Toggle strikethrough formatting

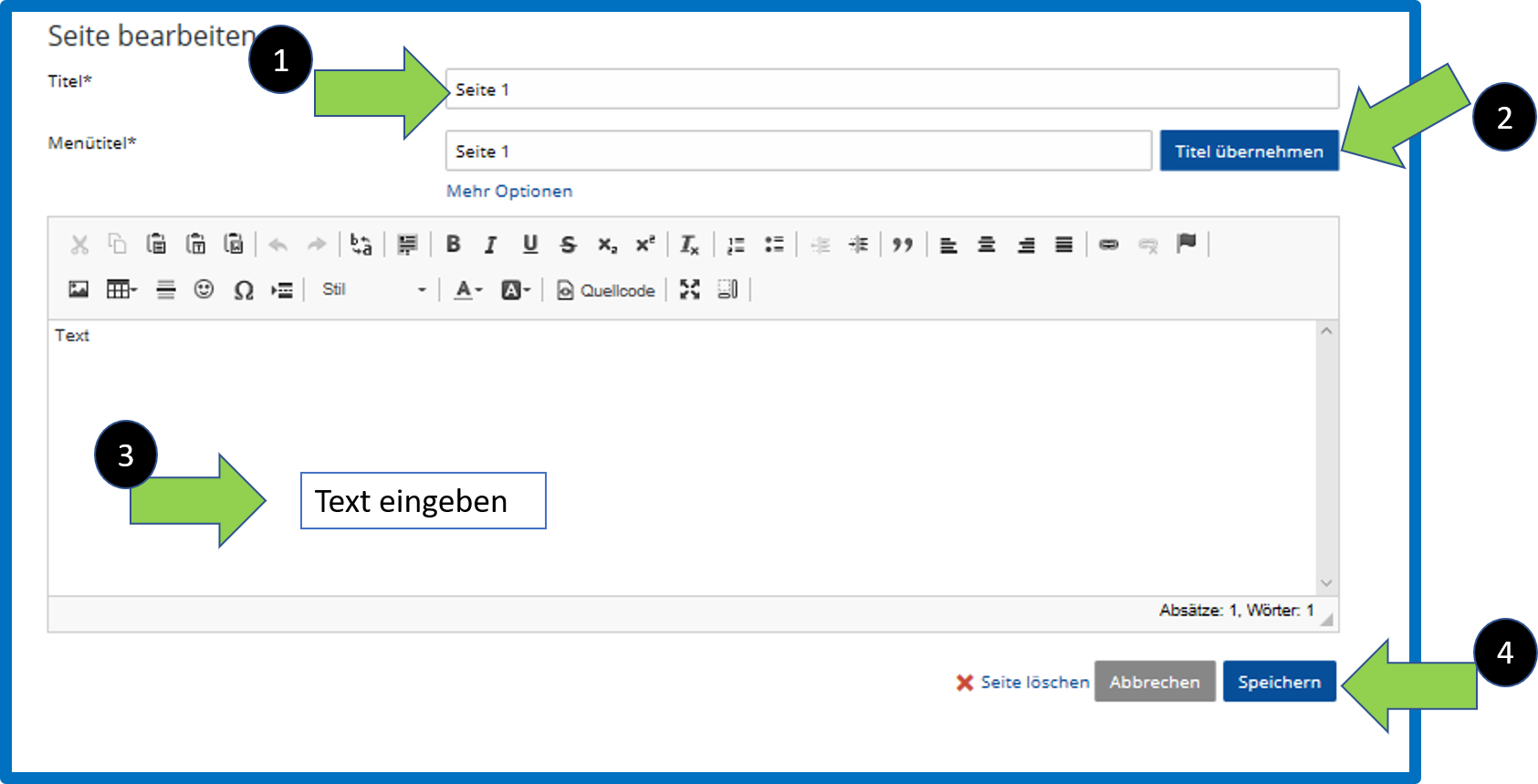click(569, 245)
